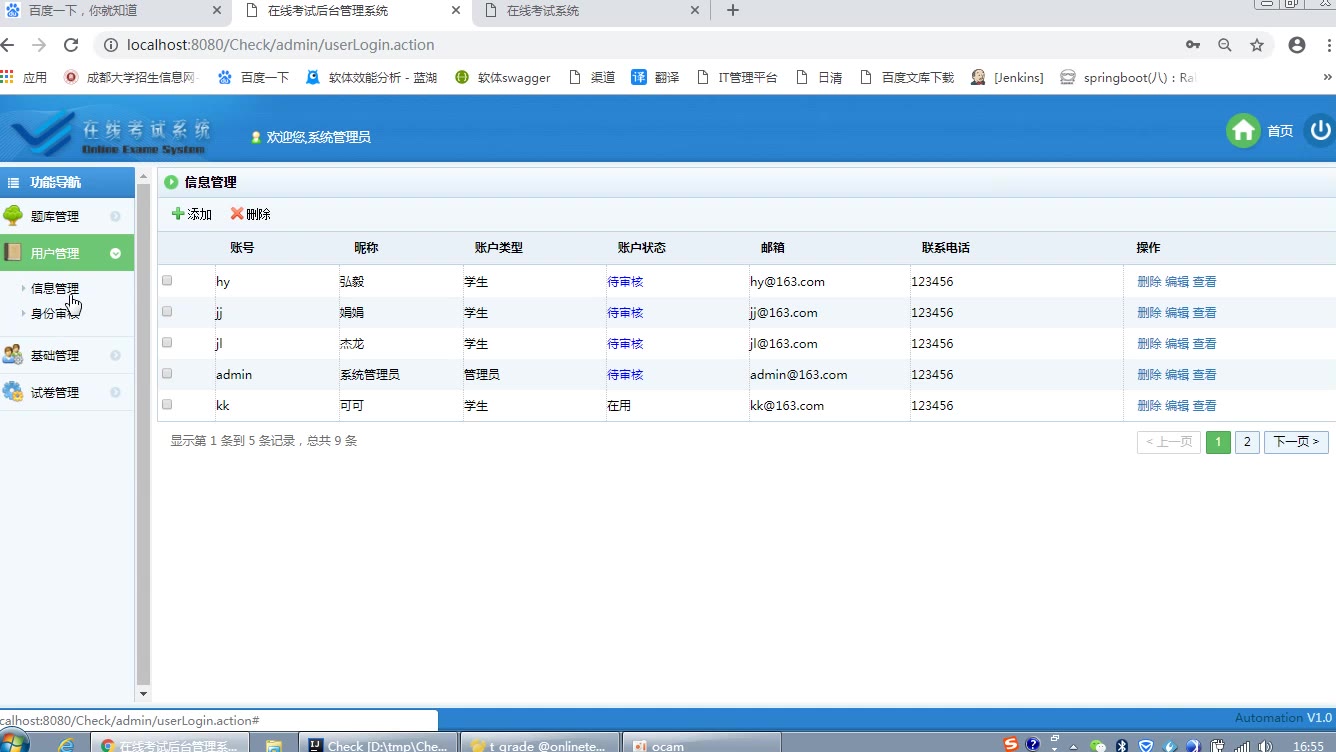1336x752 pixels.
Task: Expand the 试卷管理 sidebar section
Action: point(115,393)
